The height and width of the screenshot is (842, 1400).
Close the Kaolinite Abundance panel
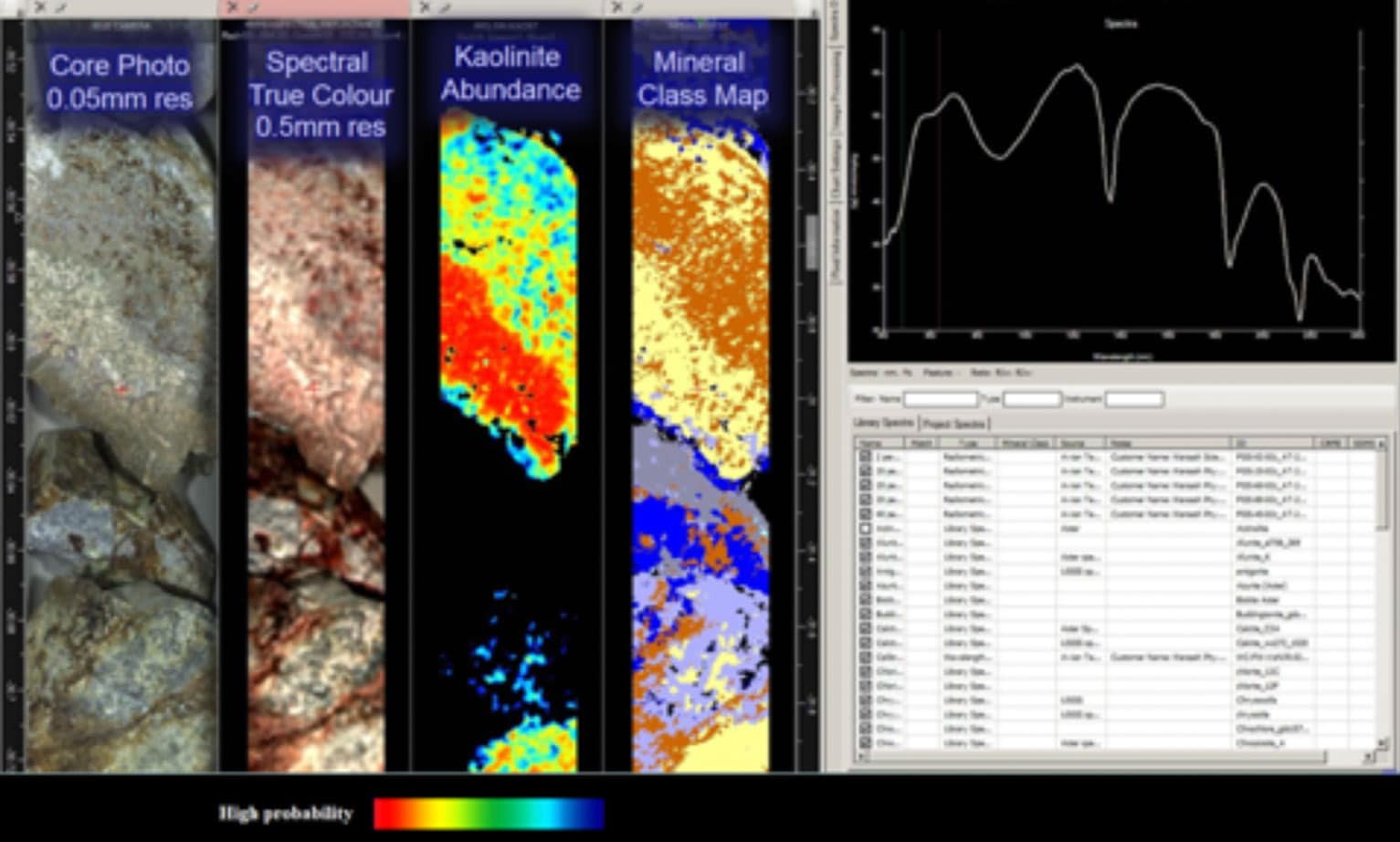(x=424, y=7)
